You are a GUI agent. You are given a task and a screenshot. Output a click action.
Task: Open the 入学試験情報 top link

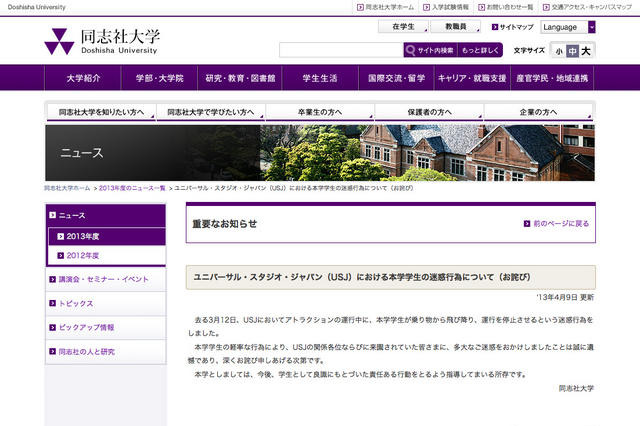[450, 7]
